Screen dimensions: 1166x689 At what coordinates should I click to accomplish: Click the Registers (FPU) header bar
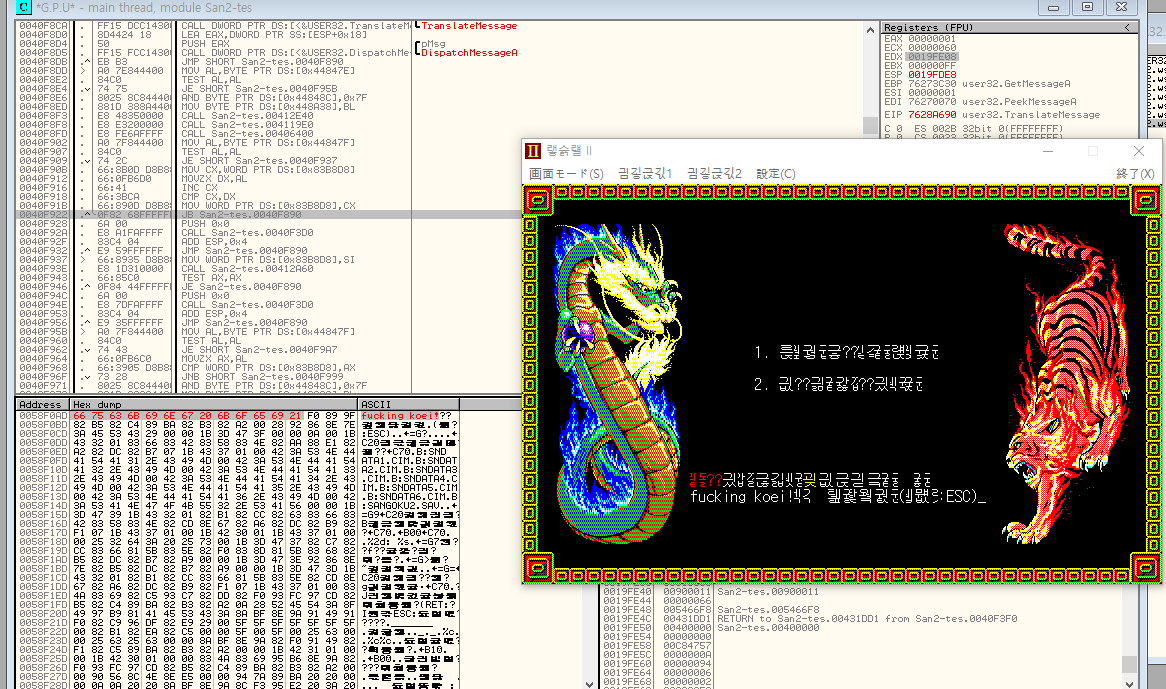tap(1010, 28)
